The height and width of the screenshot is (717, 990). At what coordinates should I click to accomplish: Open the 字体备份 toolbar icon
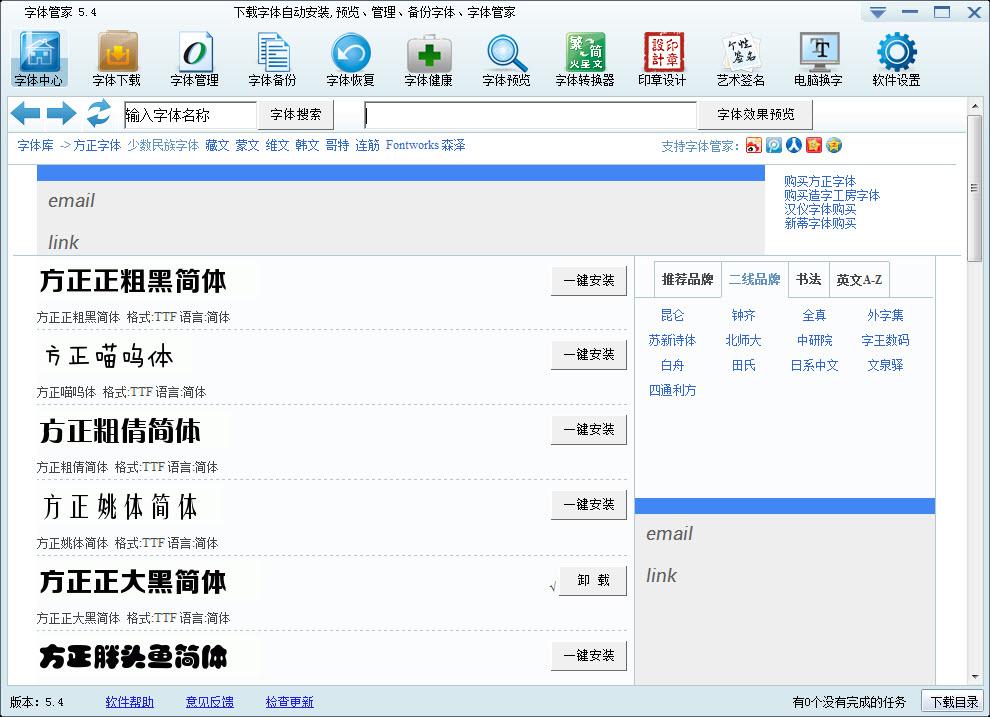click(273, 59)
